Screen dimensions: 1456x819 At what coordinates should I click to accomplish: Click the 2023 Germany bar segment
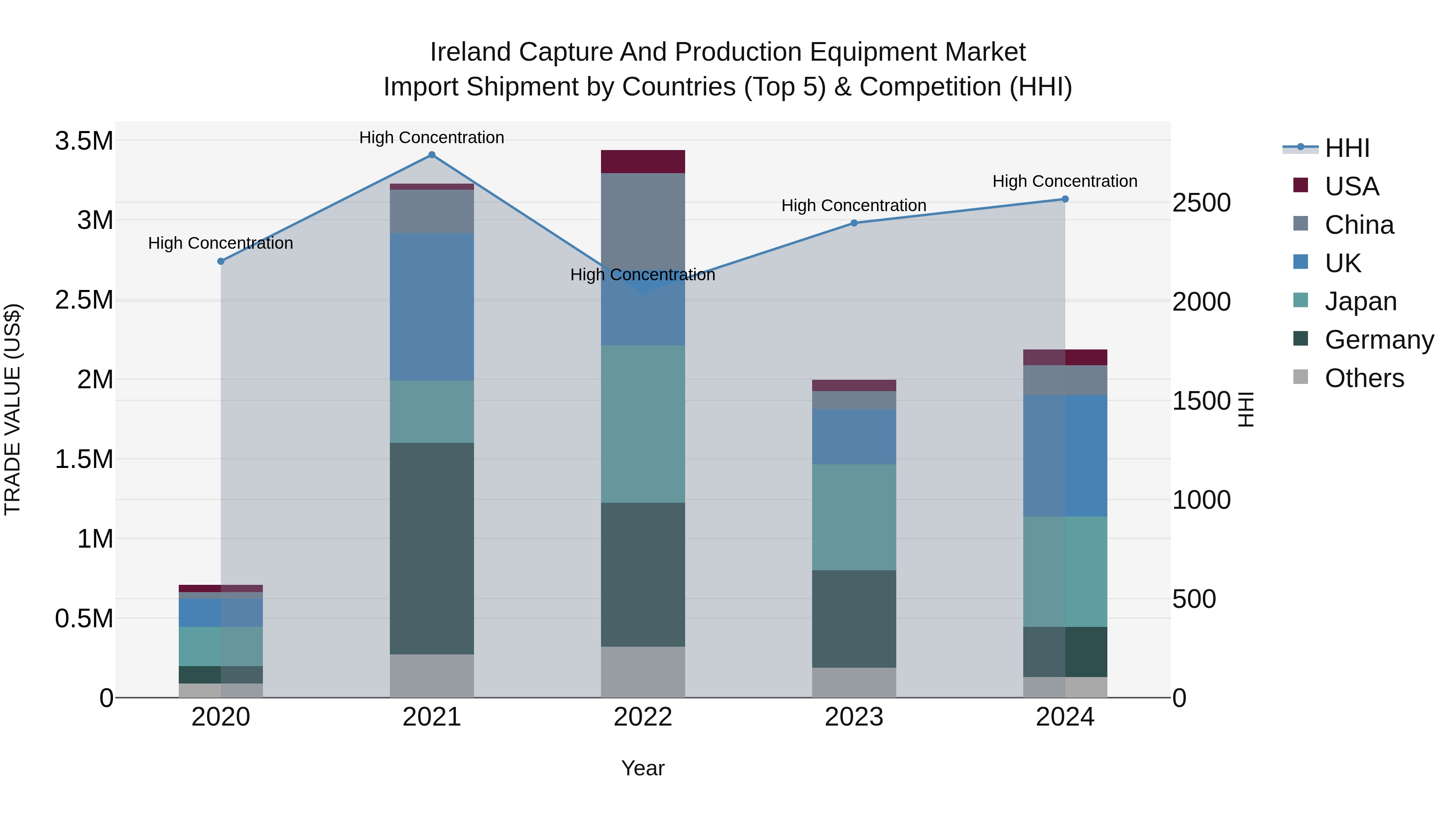854,619
